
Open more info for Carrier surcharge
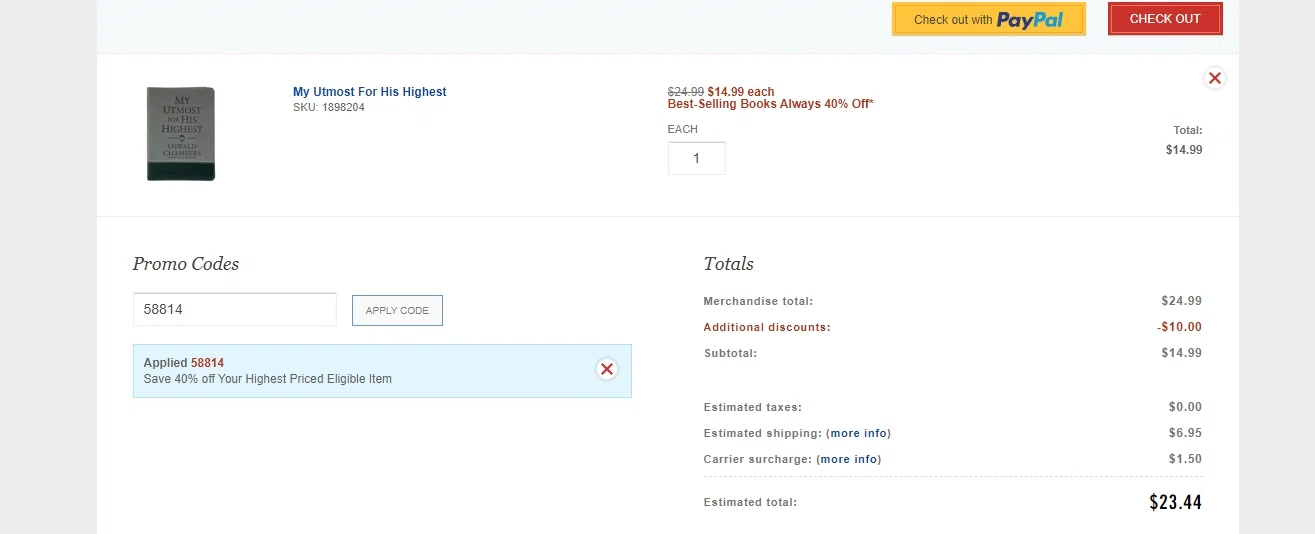(x=849, y=459)
